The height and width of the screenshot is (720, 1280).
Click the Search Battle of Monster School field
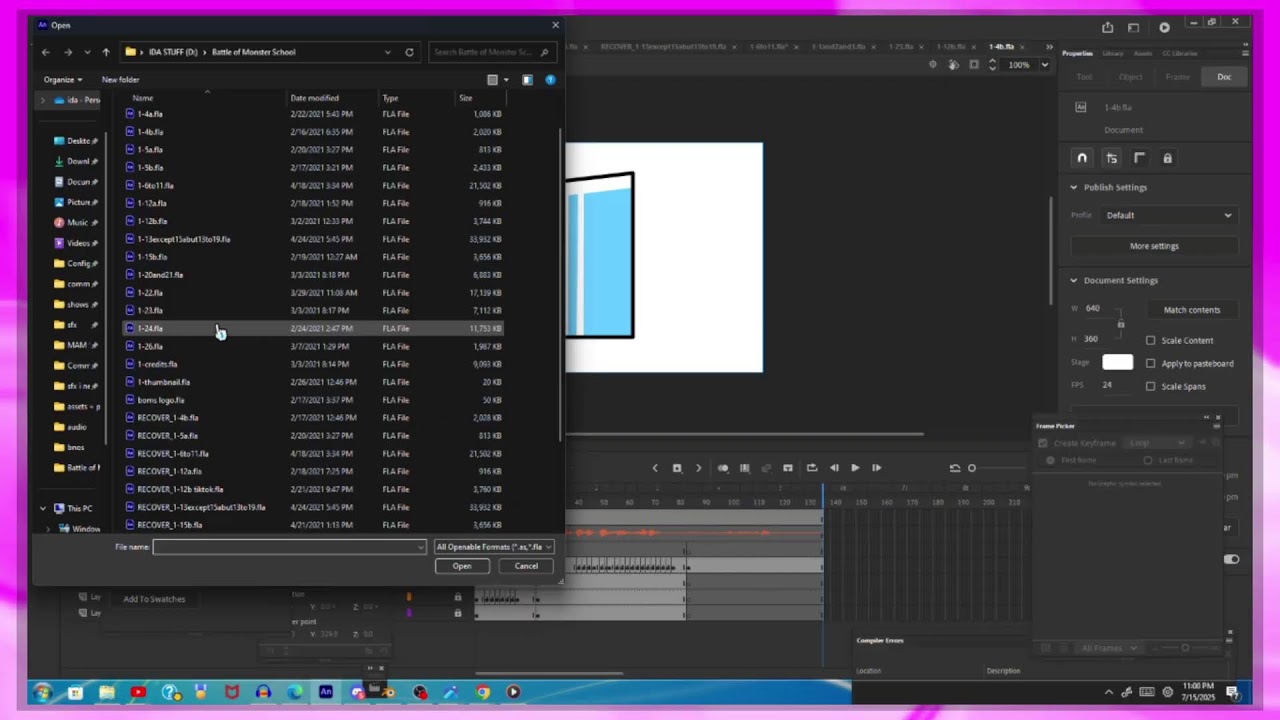tap(490, 52)
